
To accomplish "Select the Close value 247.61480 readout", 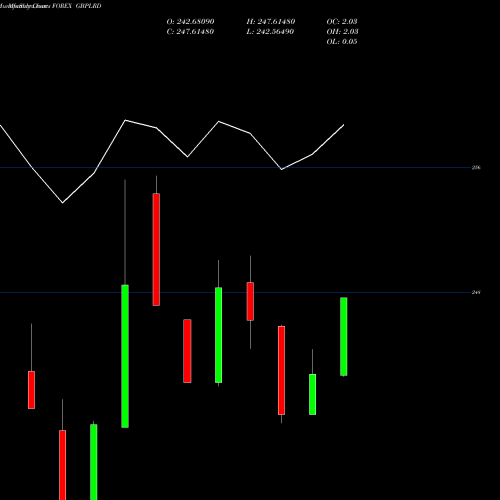I will tap(190, 32).
